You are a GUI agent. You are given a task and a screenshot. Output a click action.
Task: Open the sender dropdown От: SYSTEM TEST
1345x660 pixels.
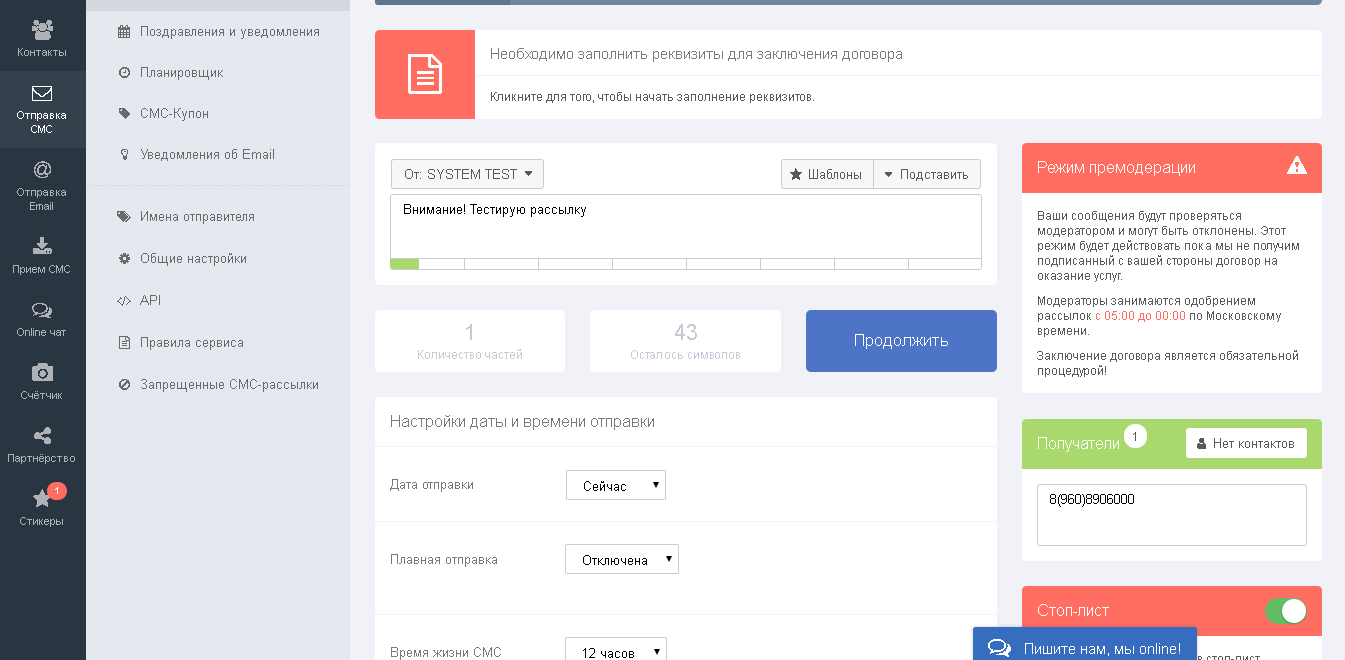coord(467,173)
